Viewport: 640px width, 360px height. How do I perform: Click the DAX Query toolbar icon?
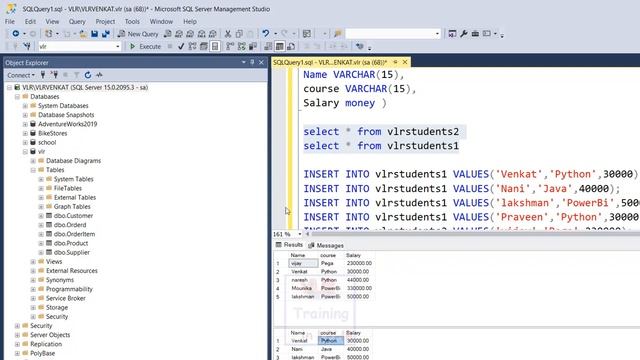(213, 34)
